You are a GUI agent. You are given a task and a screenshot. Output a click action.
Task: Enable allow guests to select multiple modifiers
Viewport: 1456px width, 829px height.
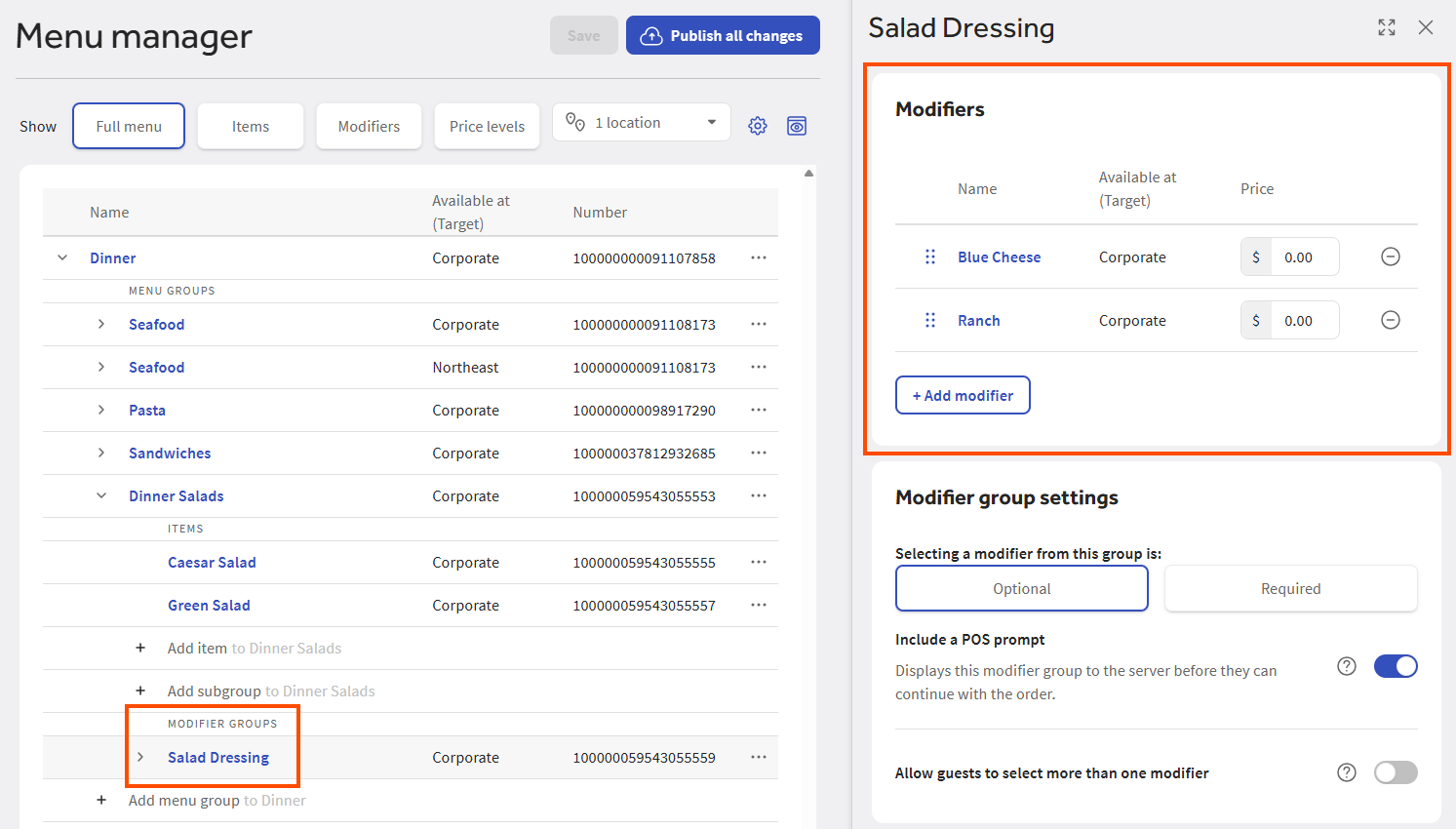pyautogui.click(x=1395, y=772)
